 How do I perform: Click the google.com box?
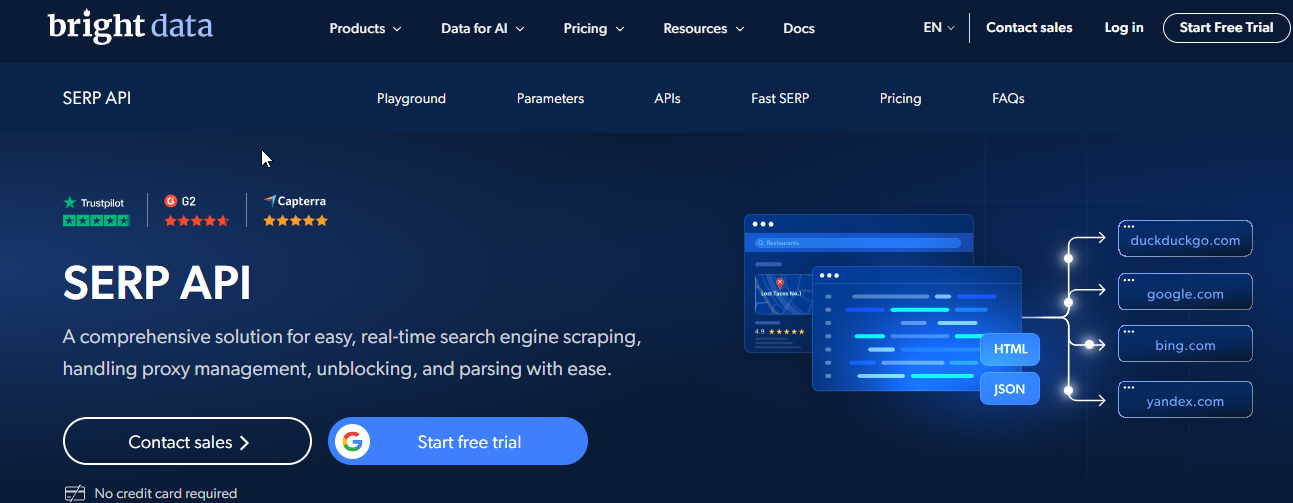point(1185,292)
